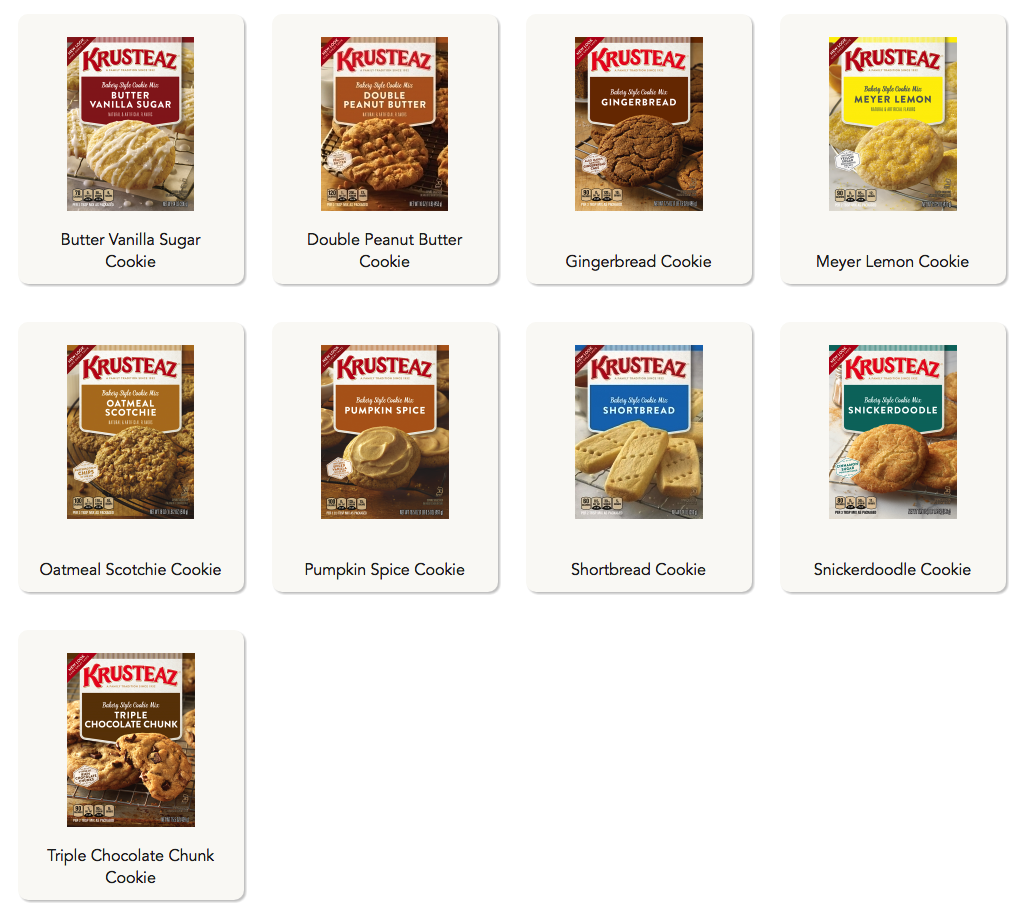
Task: Open the Meyer Lemon Cookie text link
Action: click(892, 261)
